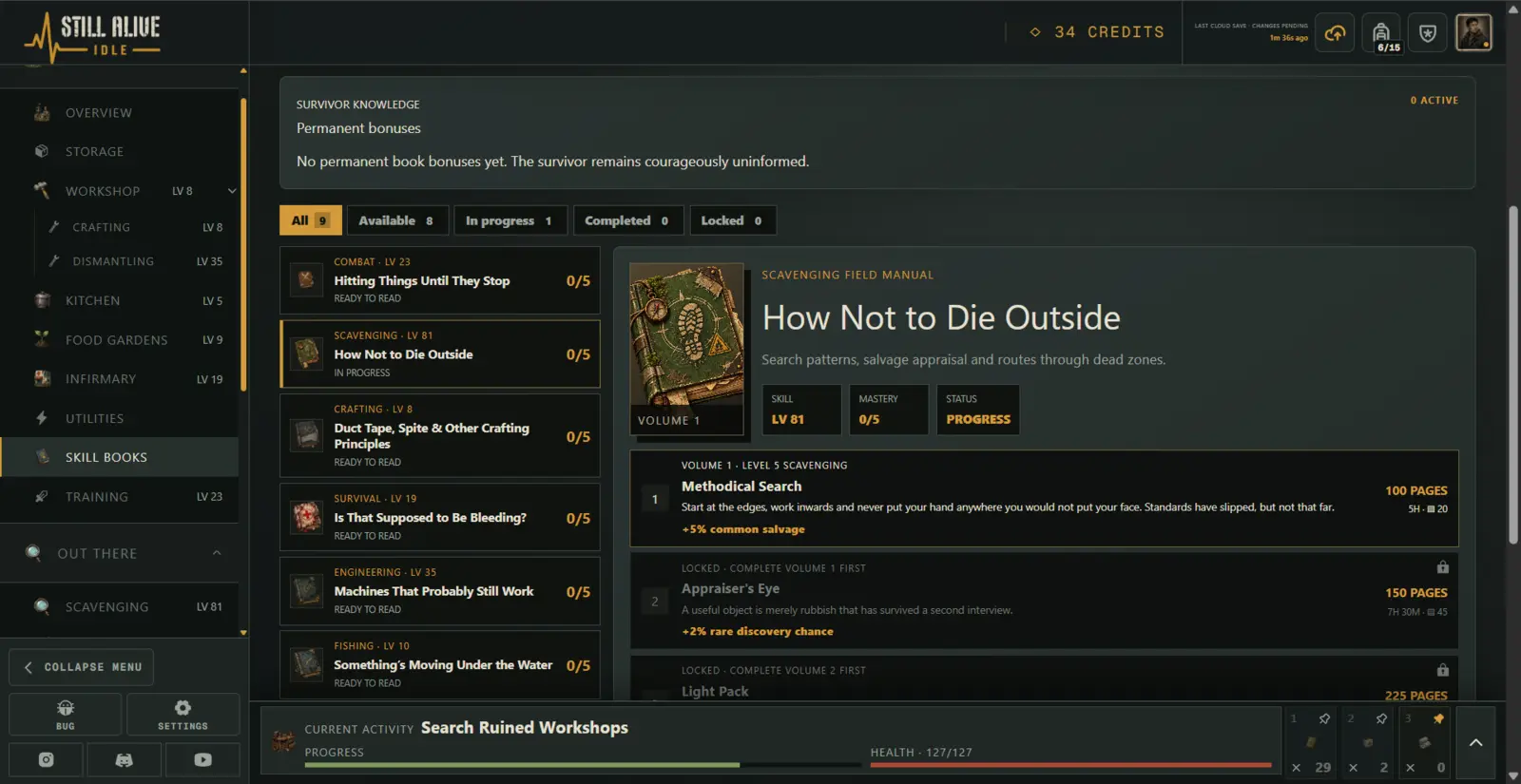Viewport: 1521px width, 784px height.
Task: Click the Utilities lightning bolt icon
Action: (42, 418)
